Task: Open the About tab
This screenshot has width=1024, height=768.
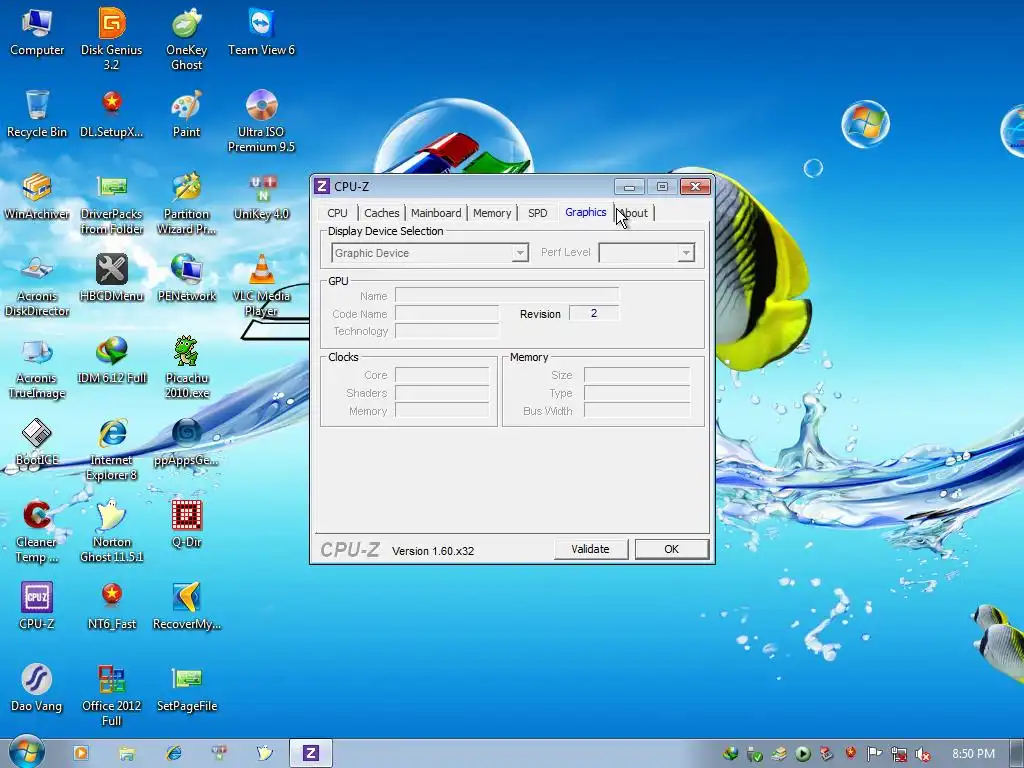Action: pos(633,213)
